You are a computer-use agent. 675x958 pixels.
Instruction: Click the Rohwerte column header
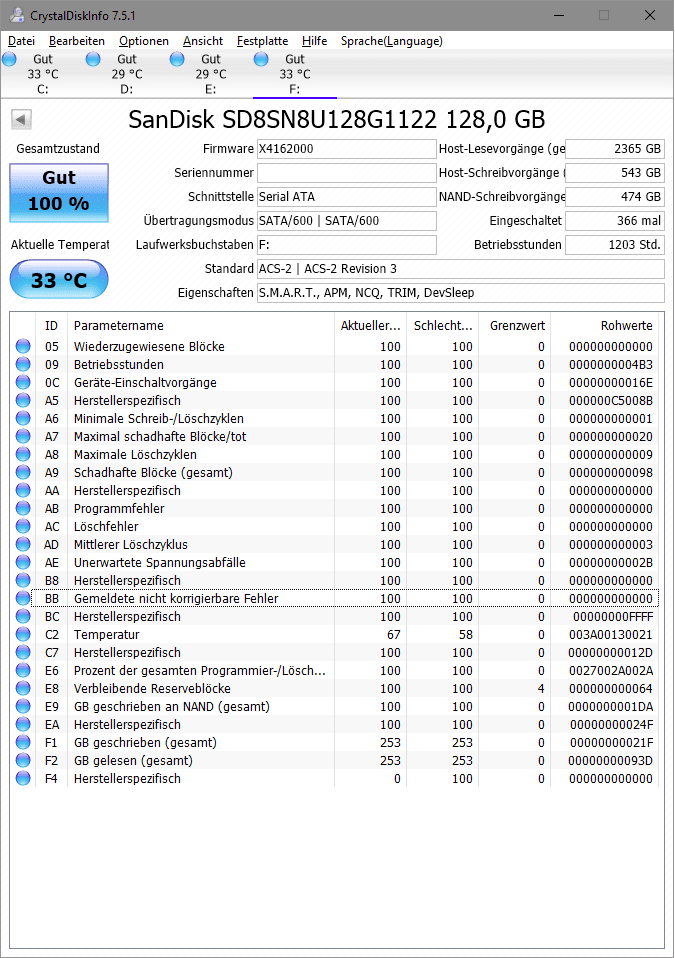tap(604, 326)
